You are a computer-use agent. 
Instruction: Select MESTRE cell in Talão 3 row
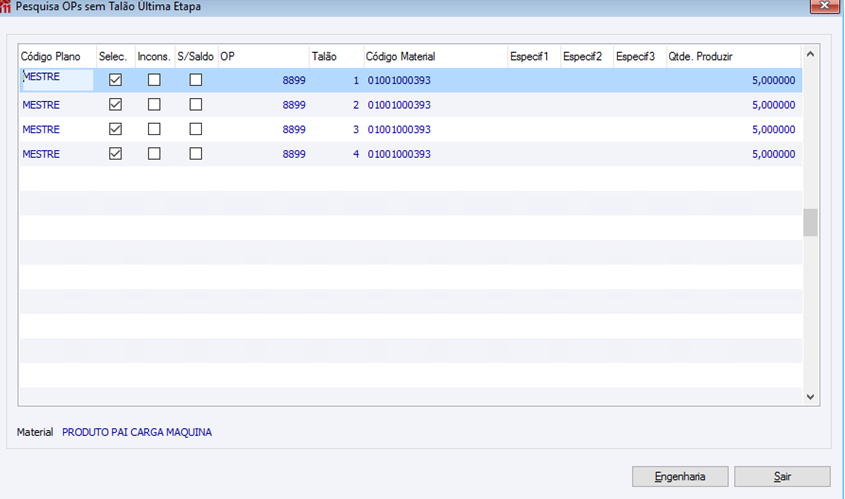(x=57, y=129)
